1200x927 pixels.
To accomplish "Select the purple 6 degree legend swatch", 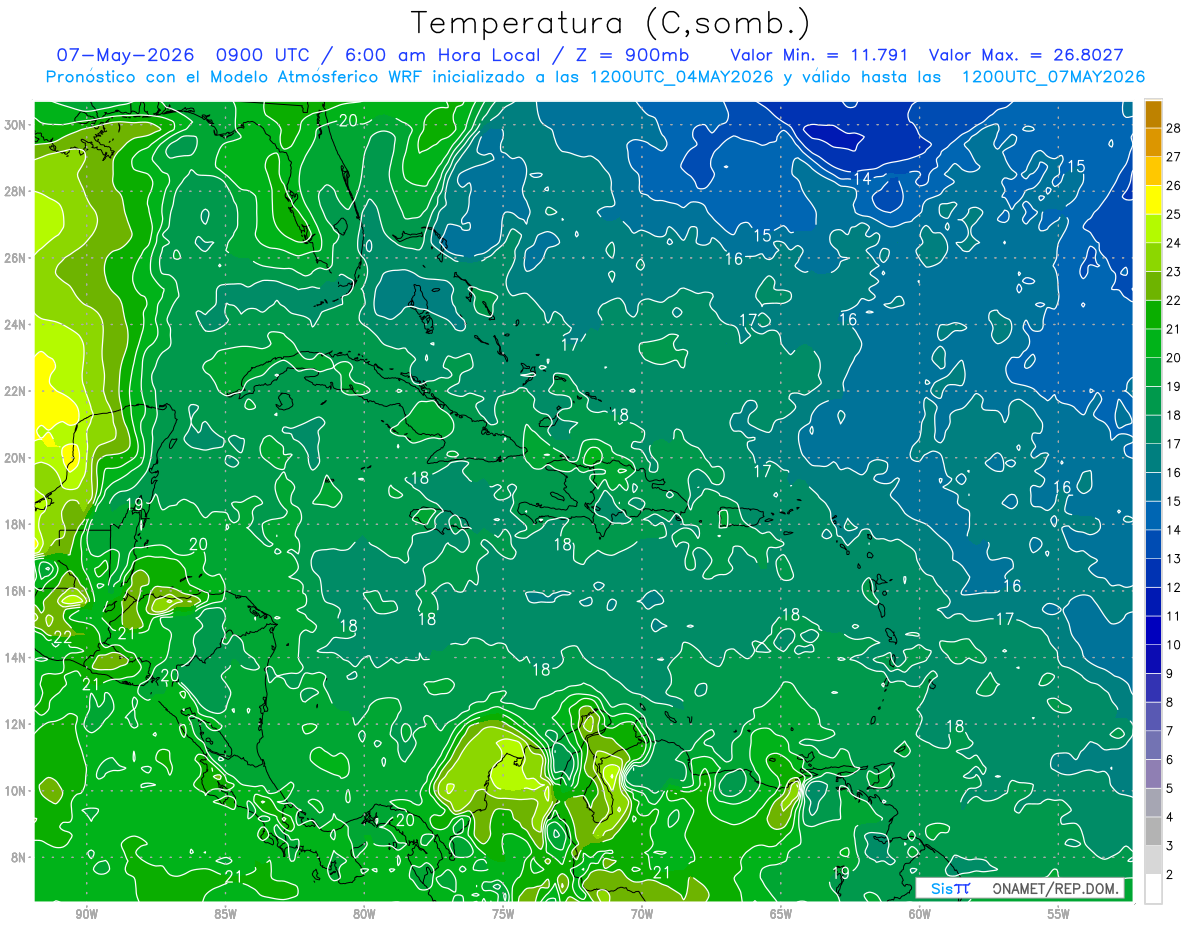I will pos(1153,746).
